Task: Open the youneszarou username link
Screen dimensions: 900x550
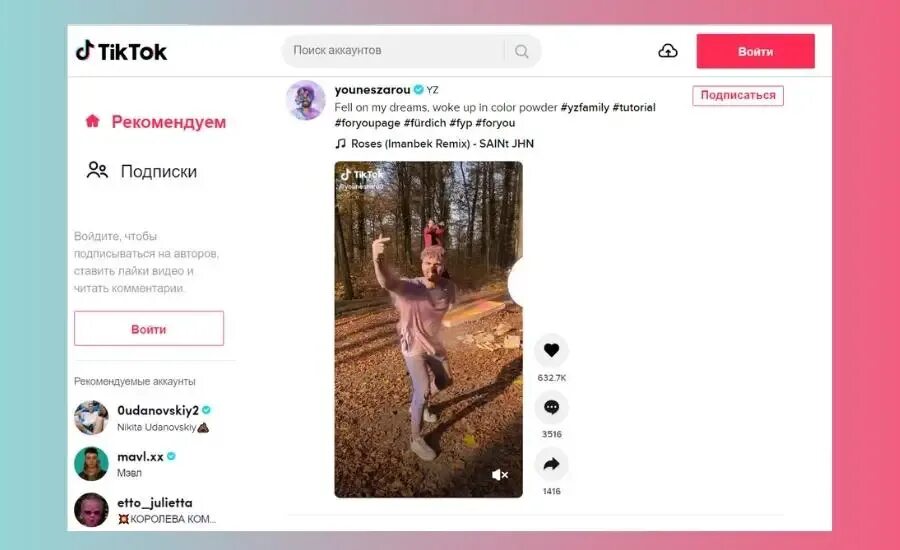Action: point(372,90)
